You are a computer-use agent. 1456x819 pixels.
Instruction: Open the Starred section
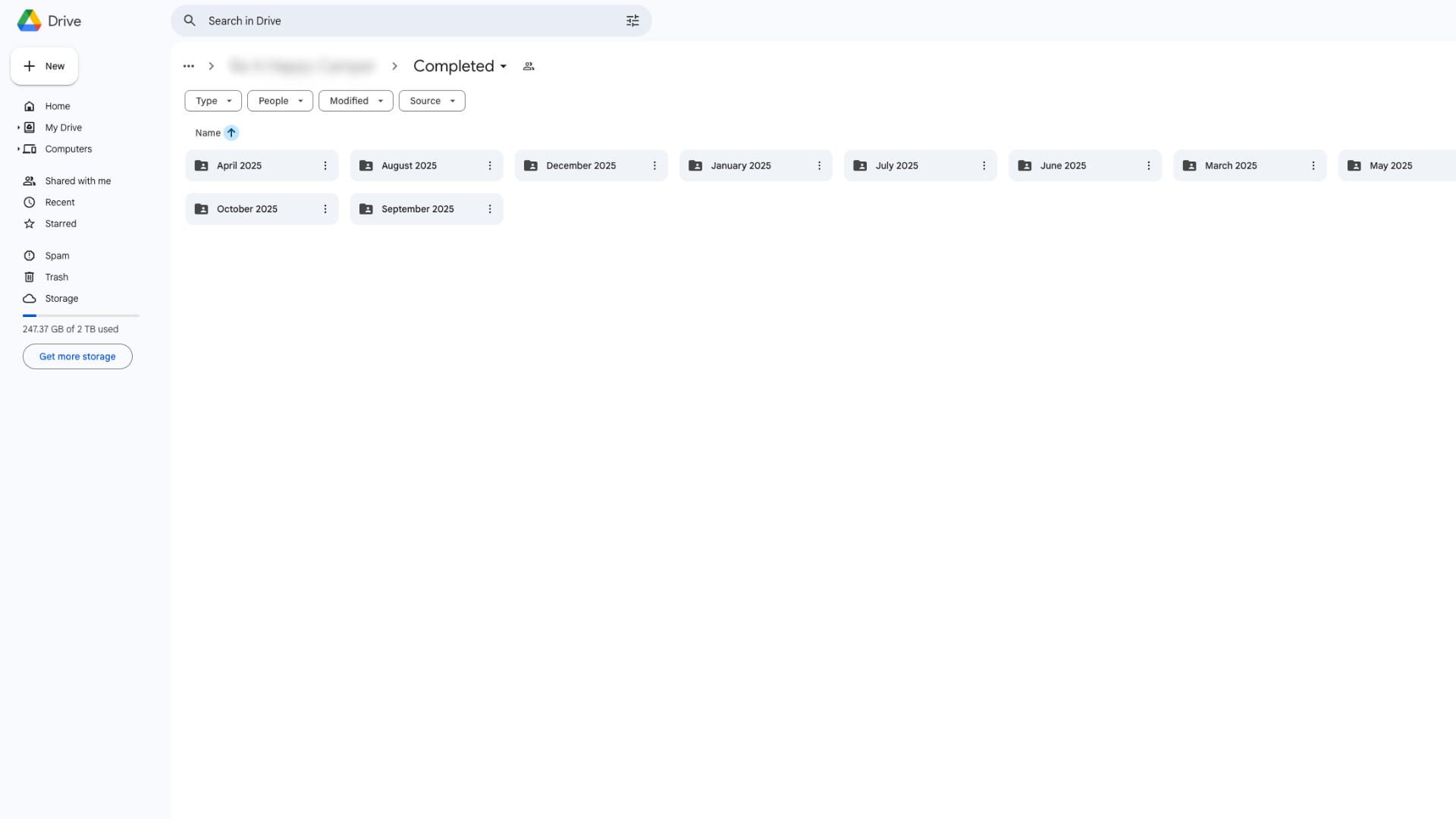click(x=60, y=224)
